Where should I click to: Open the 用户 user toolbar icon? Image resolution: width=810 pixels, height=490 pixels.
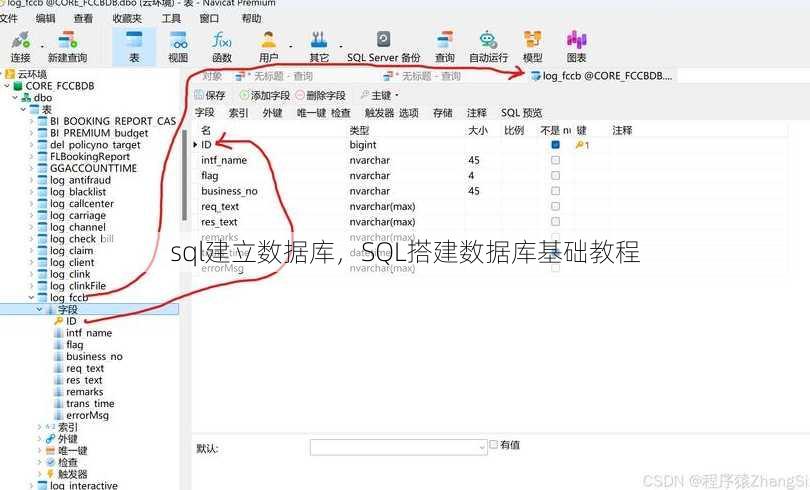(268, 46)
